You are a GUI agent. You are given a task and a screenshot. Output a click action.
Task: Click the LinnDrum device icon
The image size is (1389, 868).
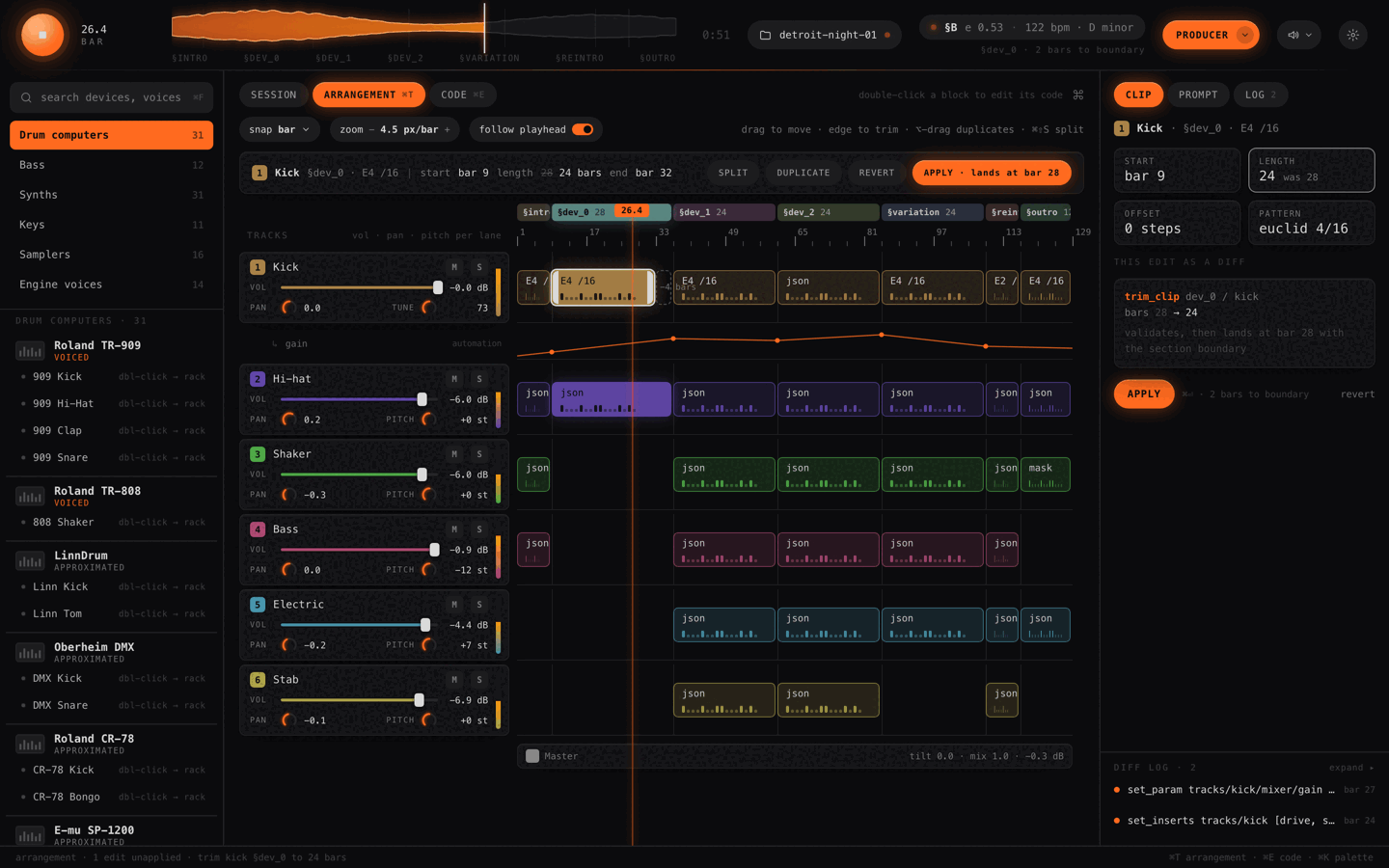30,560
